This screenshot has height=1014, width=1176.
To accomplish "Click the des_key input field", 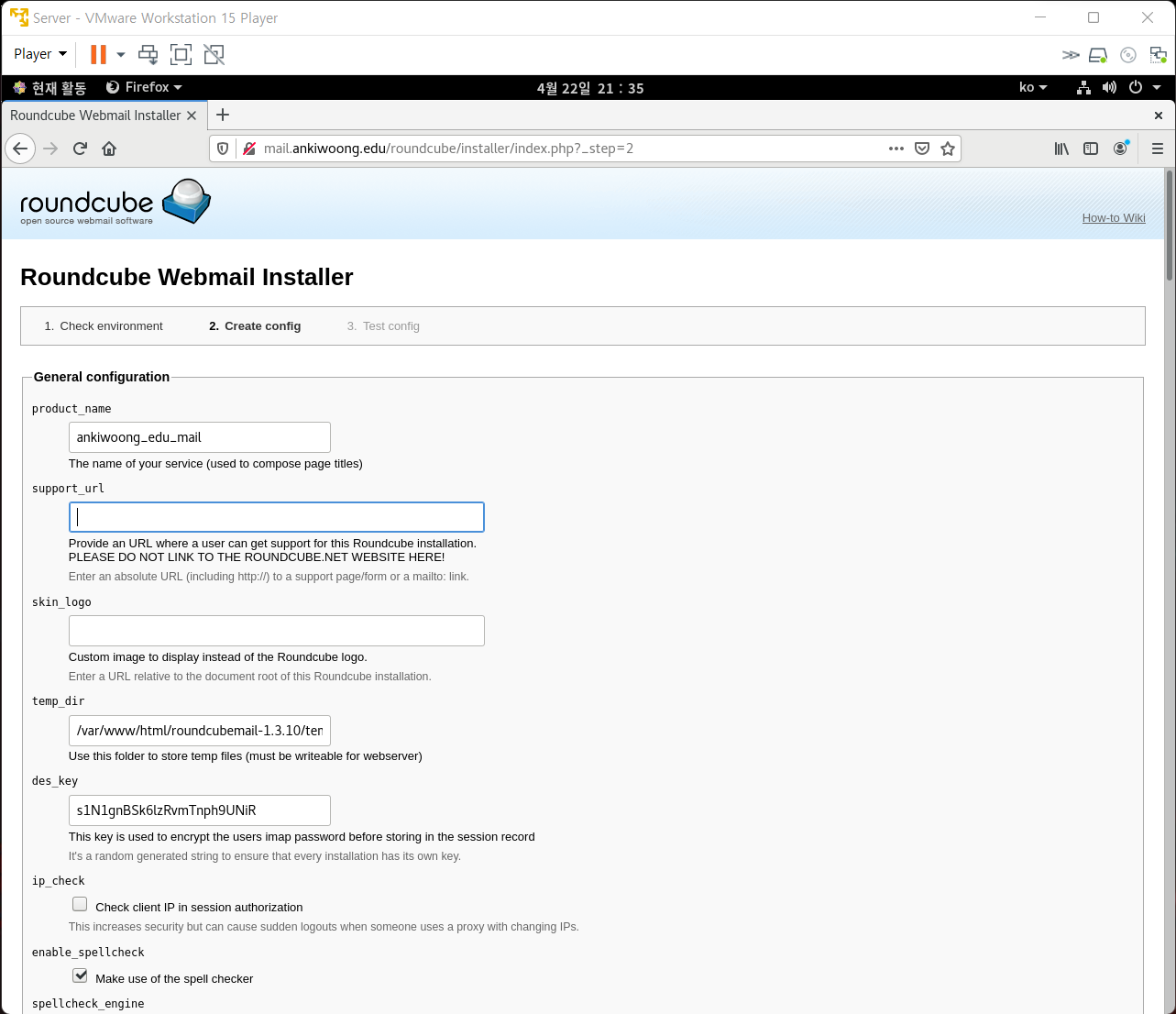I will pyautogui.click(x=200, y=810).
